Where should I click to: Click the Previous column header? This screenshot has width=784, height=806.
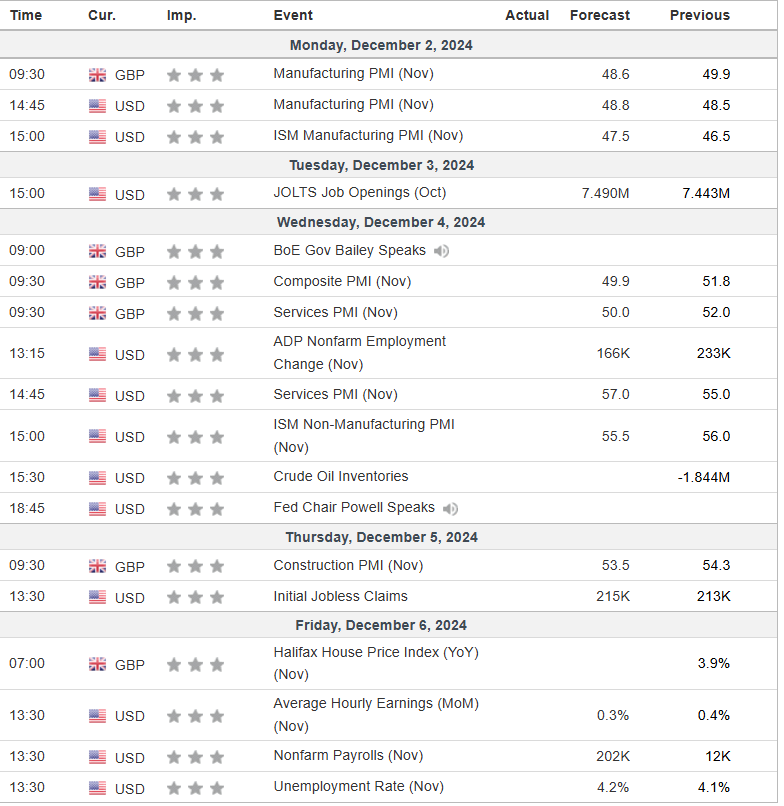[700, 15]
